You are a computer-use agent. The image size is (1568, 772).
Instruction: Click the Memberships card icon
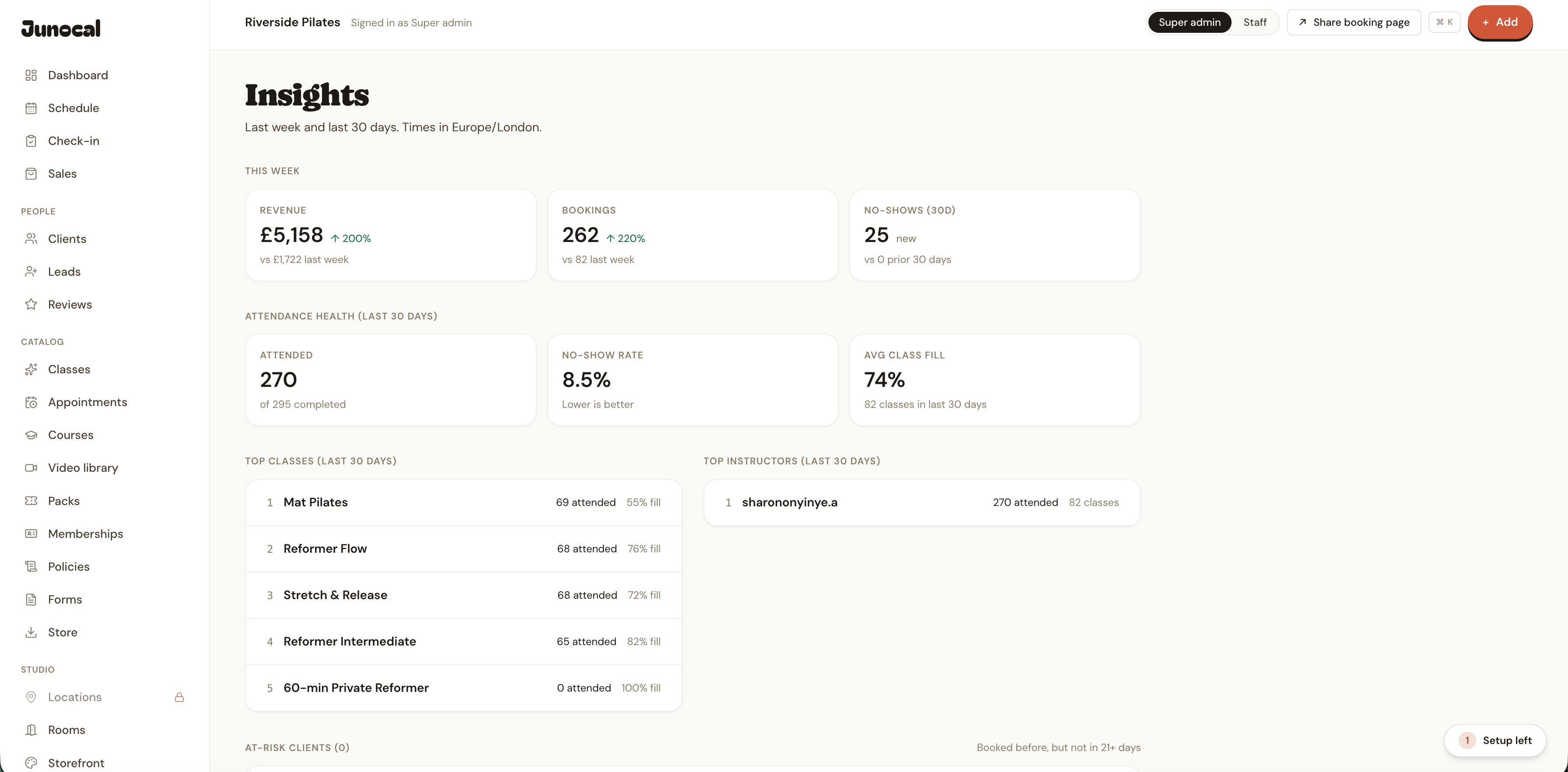(31, 533)
